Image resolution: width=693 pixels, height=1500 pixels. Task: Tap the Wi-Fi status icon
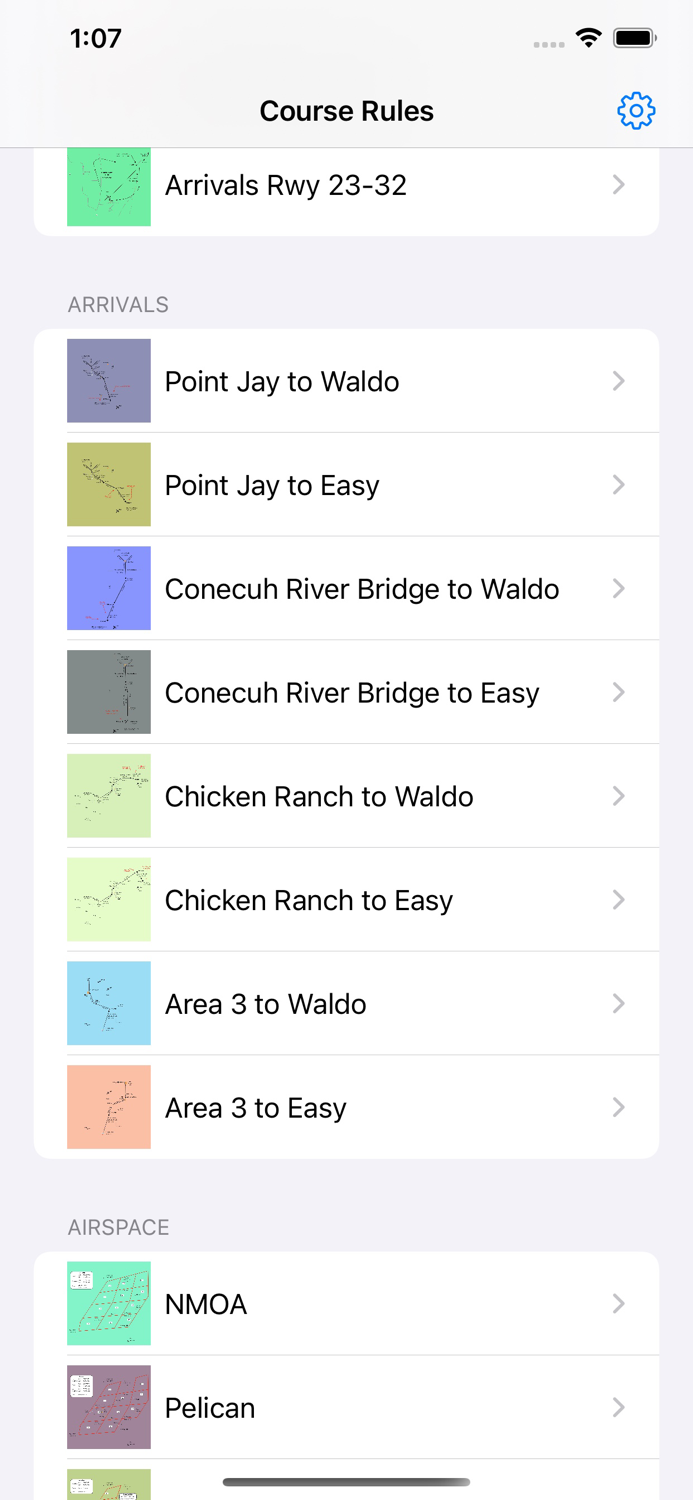[x=589, y=39]
